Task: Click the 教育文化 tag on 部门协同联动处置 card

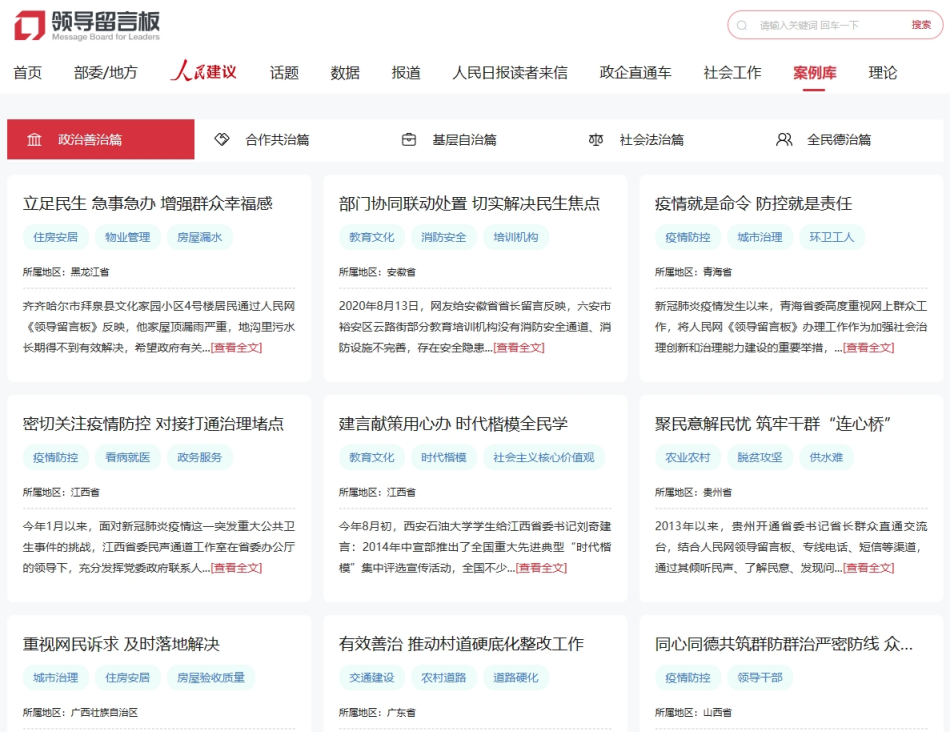Action: (x=371, y=237)
